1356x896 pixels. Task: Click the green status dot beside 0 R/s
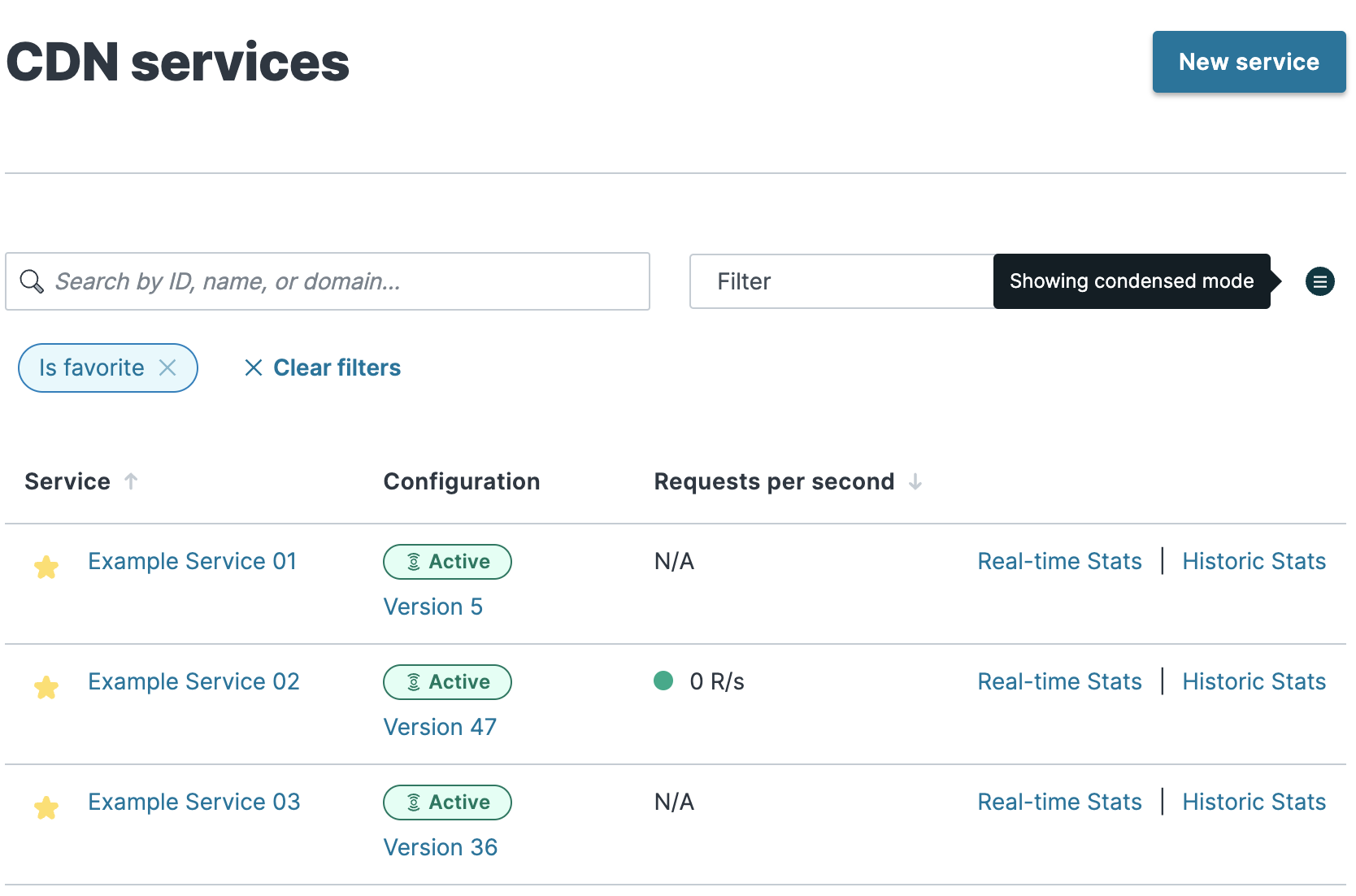point(664,681)
